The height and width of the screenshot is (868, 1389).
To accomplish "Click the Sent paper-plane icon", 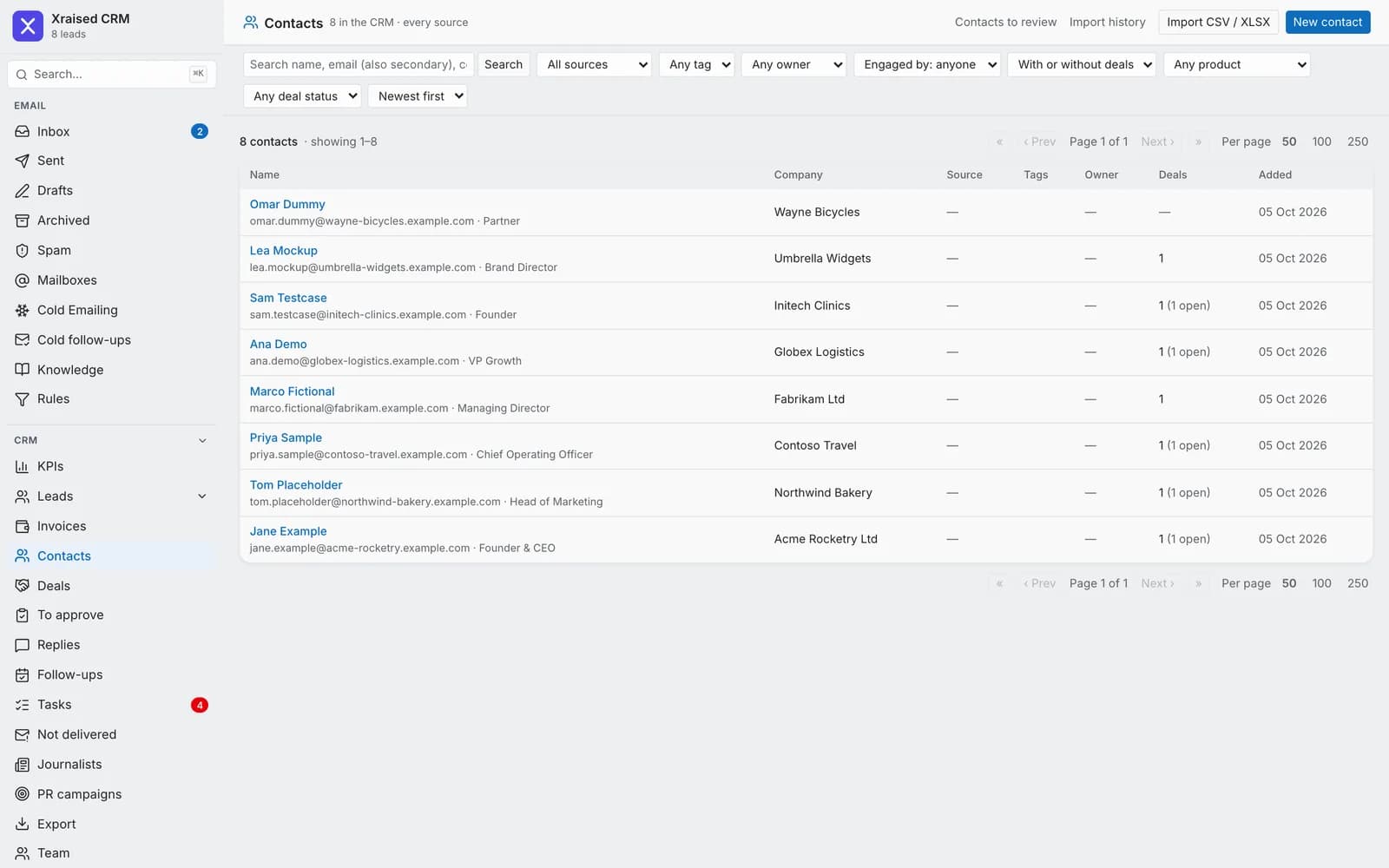I will point(23,161).
